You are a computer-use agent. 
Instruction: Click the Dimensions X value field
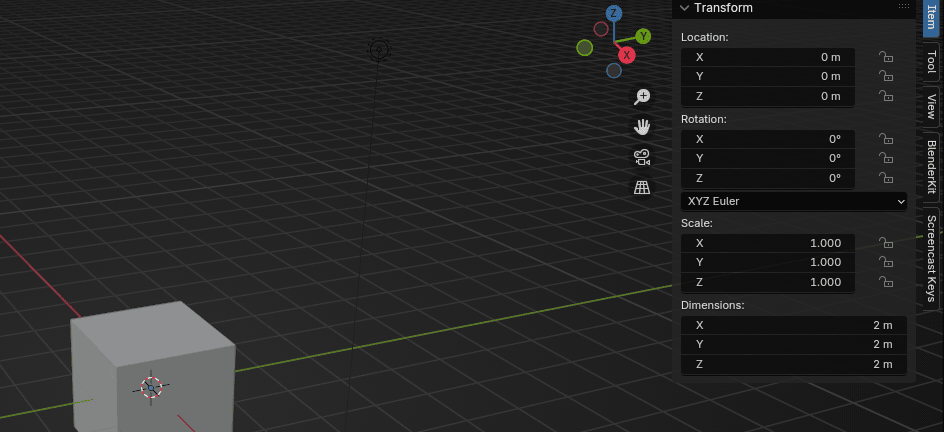(x=794, y=325)
